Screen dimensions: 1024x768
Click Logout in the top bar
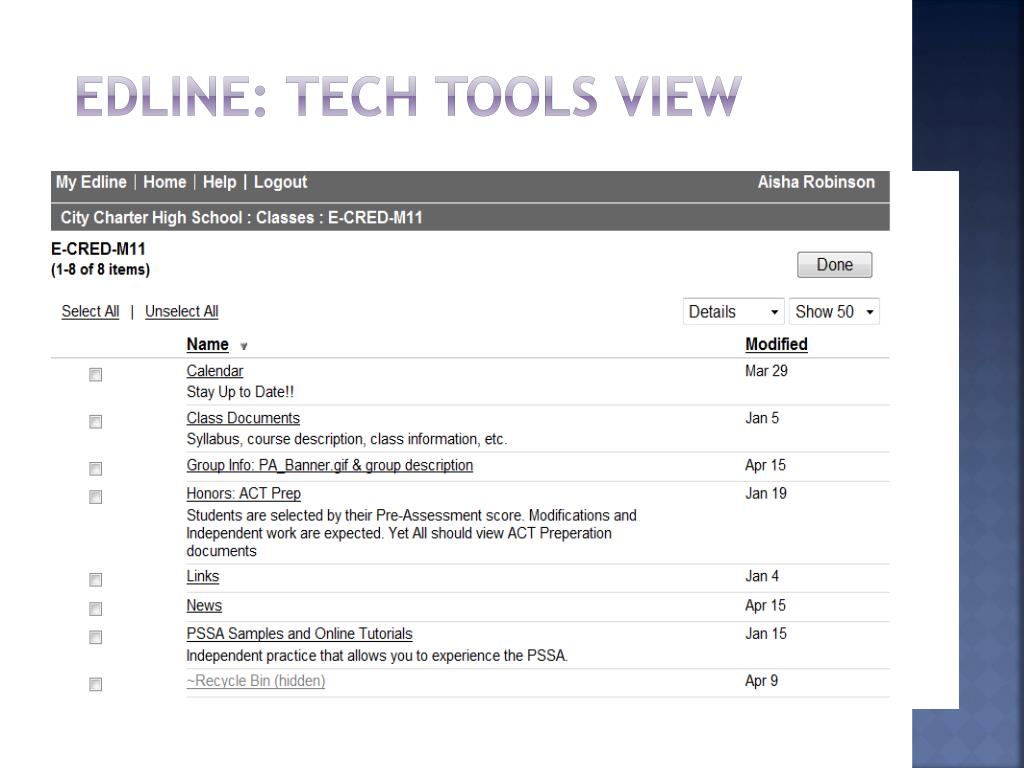pyautogui.click(x=280, y=182)
